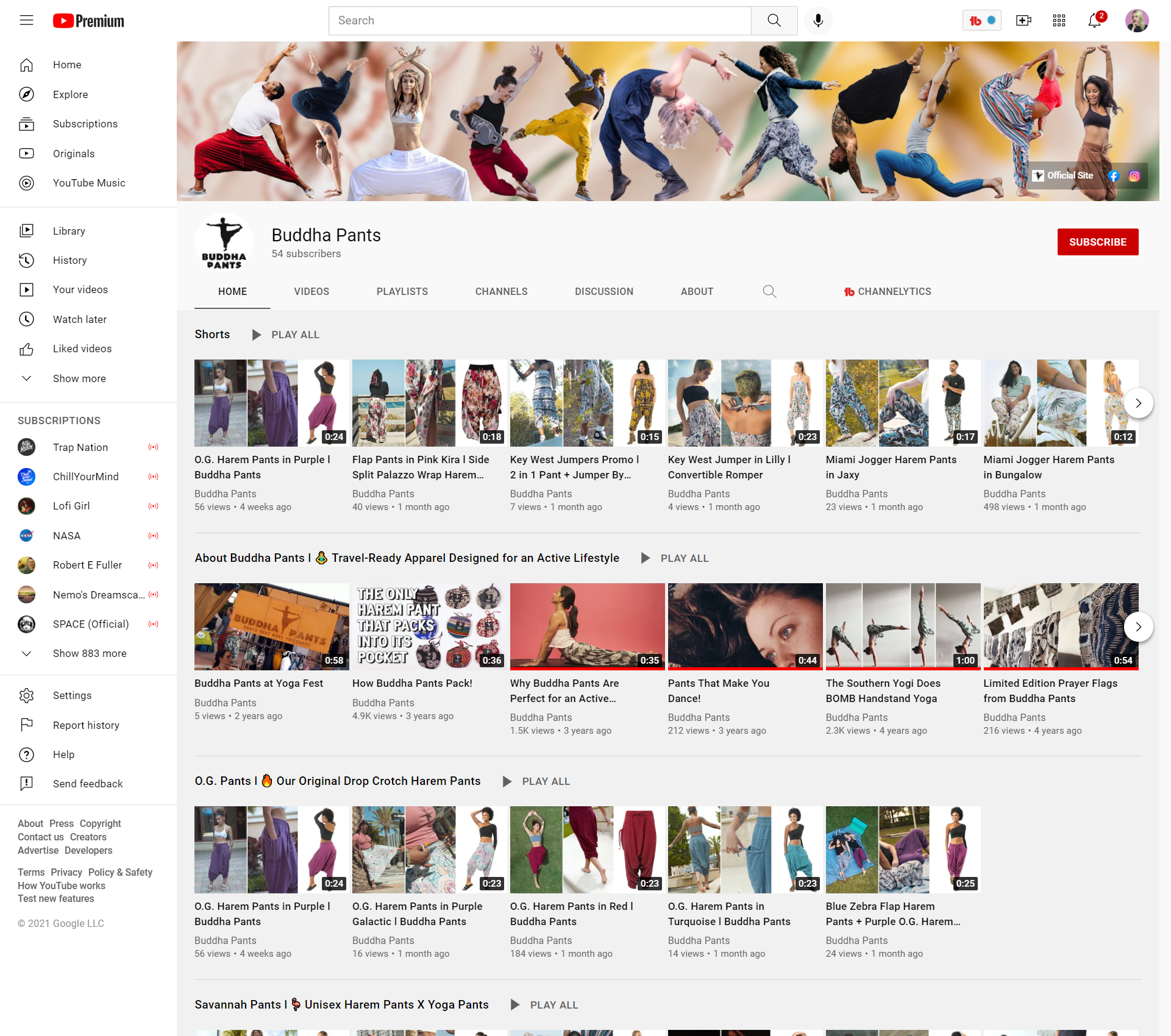The image size is (1171, 1036).
Task: Open the O.G. Harem Pants in Red thumbnail
Action: pyautogui.click(x=587, y=850)
